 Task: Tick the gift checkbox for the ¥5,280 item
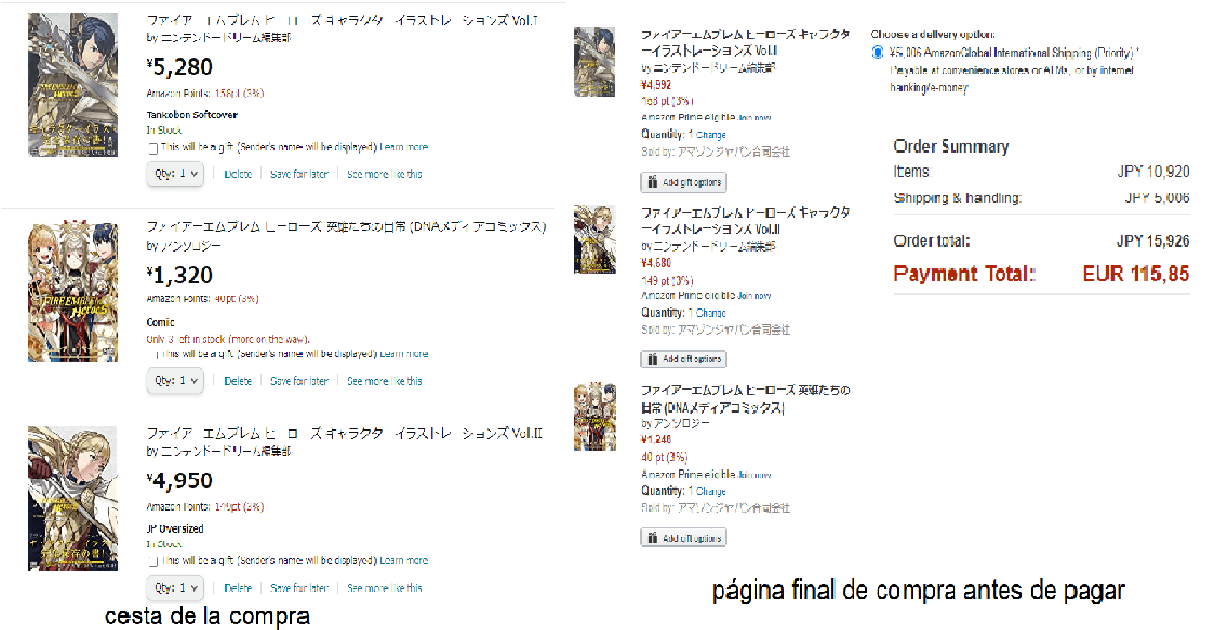pyautogui.click(x=152, y=147)
